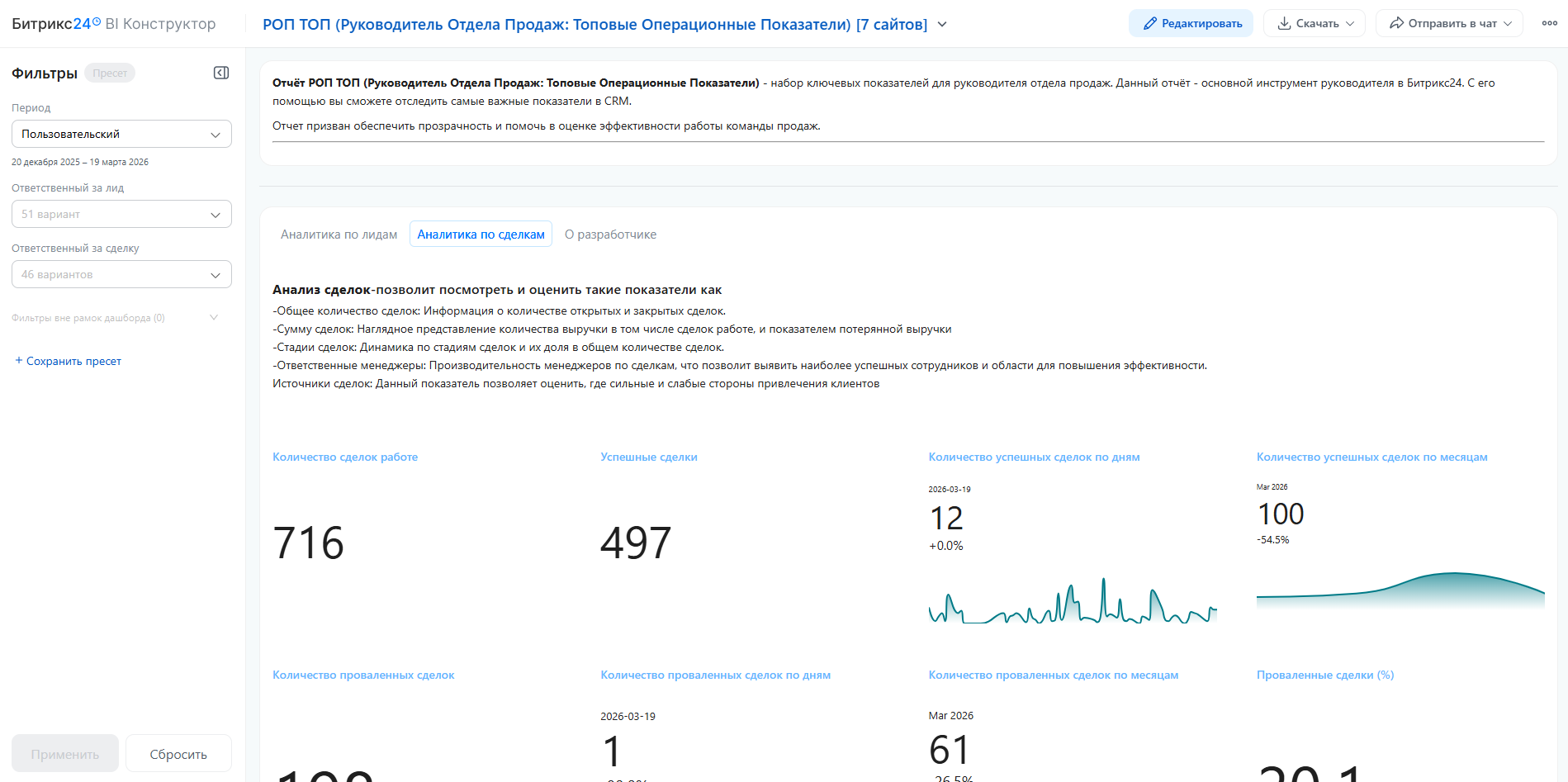This screenshot has width=1568, height=782.
Task: Open the Ответственный за лид dropdown
Action: [121, 214]
